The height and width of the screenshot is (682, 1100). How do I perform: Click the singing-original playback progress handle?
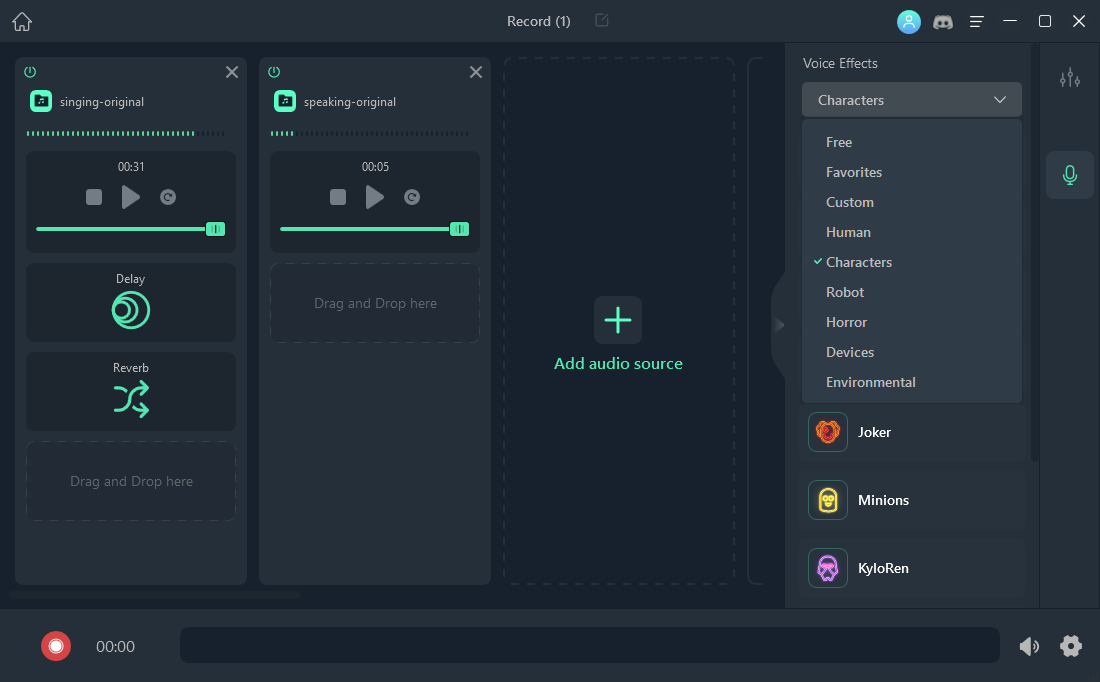pyautogui.click(x=215, y=229)
